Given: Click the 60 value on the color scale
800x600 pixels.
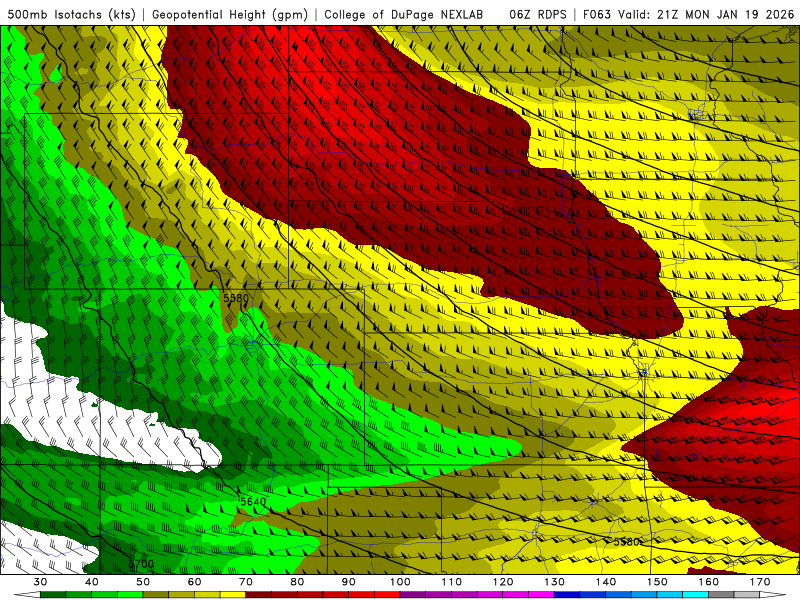Looking at the screenshot, I should [x=194, y=582].
